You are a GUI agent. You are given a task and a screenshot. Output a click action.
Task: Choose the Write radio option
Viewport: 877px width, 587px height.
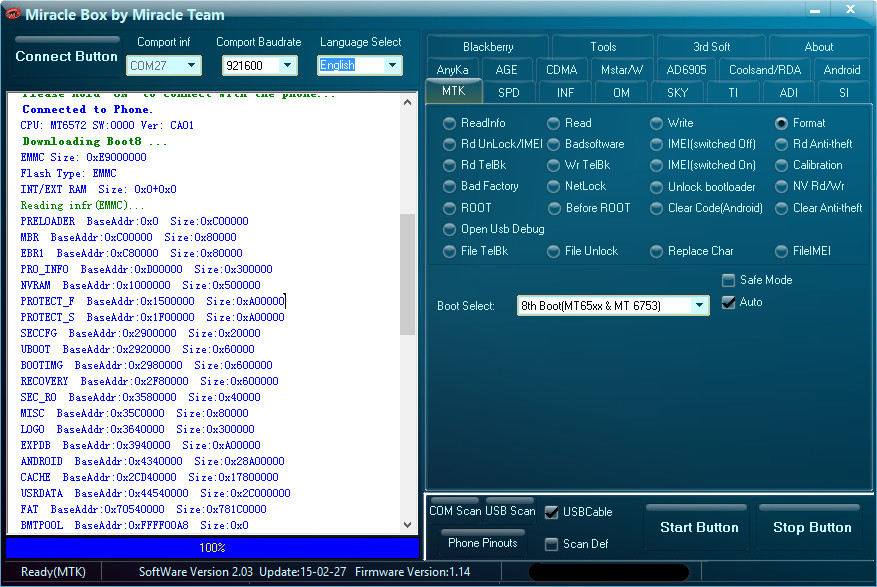pyautogui.click(x=657, y=123)
